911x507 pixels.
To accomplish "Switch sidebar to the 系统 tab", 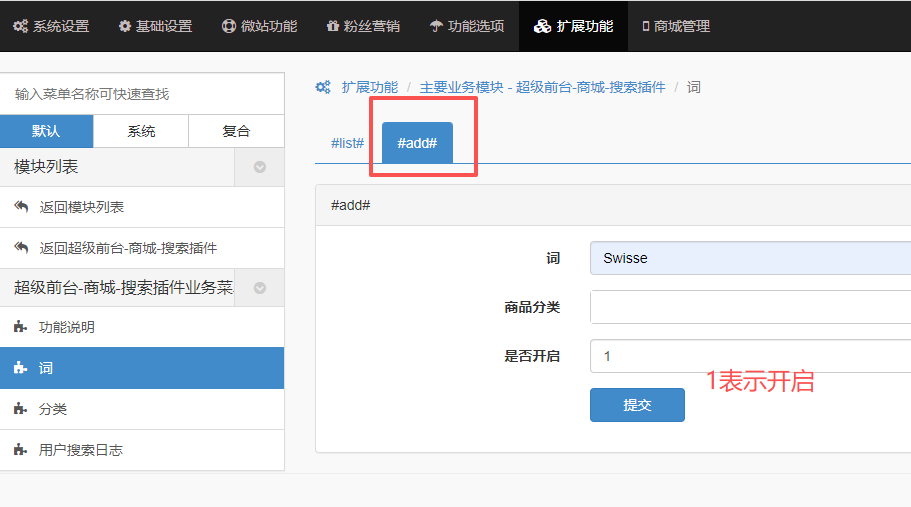I will (x=141, y=131).
